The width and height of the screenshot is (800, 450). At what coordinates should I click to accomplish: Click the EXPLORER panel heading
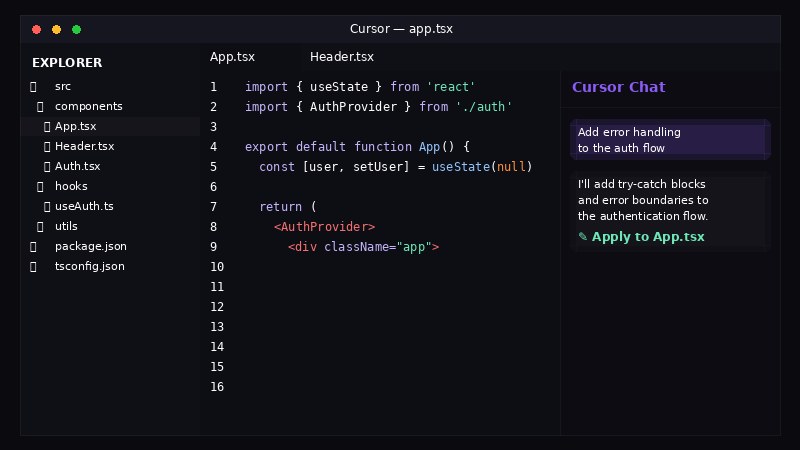pos(67,62)
